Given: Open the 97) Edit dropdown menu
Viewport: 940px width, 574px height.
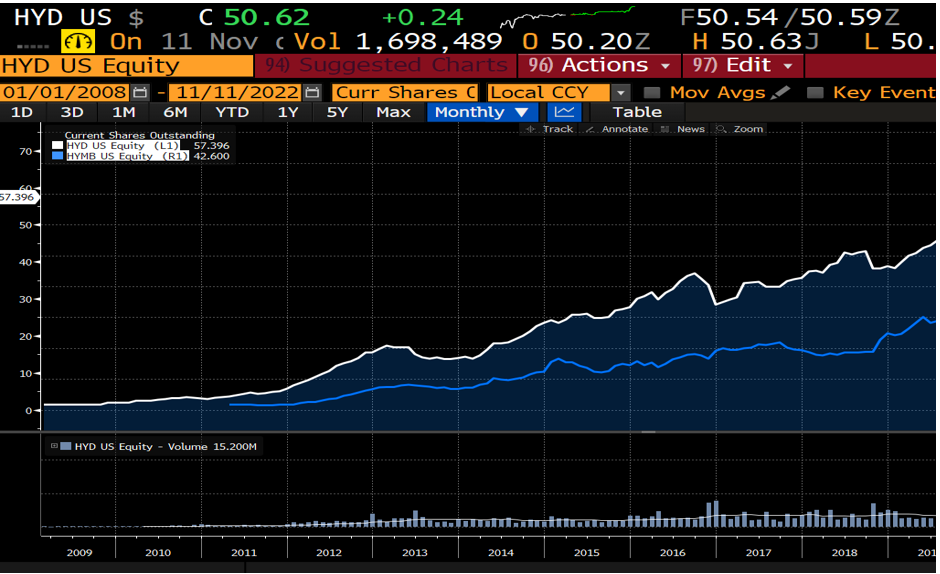Looking at the screenshot, I should (742, 65).
